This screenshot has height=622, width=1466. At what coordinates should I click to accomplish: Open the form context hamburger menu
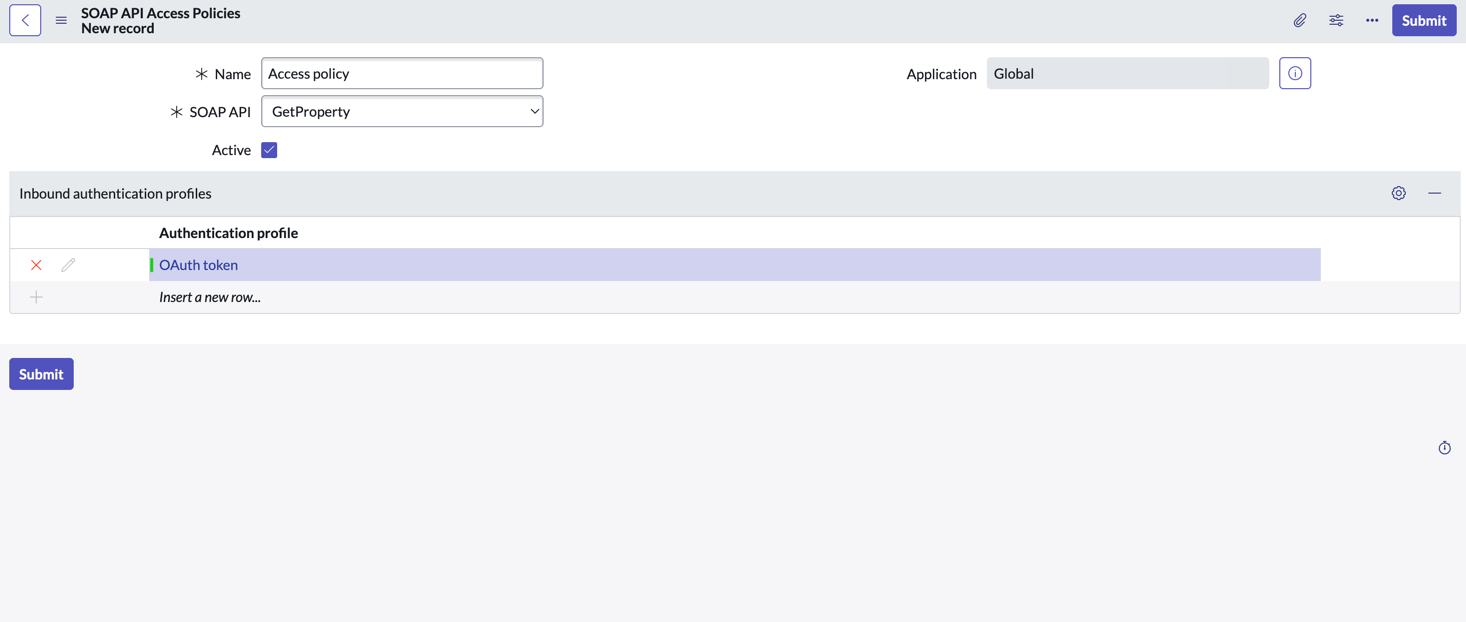click(61, 20)
